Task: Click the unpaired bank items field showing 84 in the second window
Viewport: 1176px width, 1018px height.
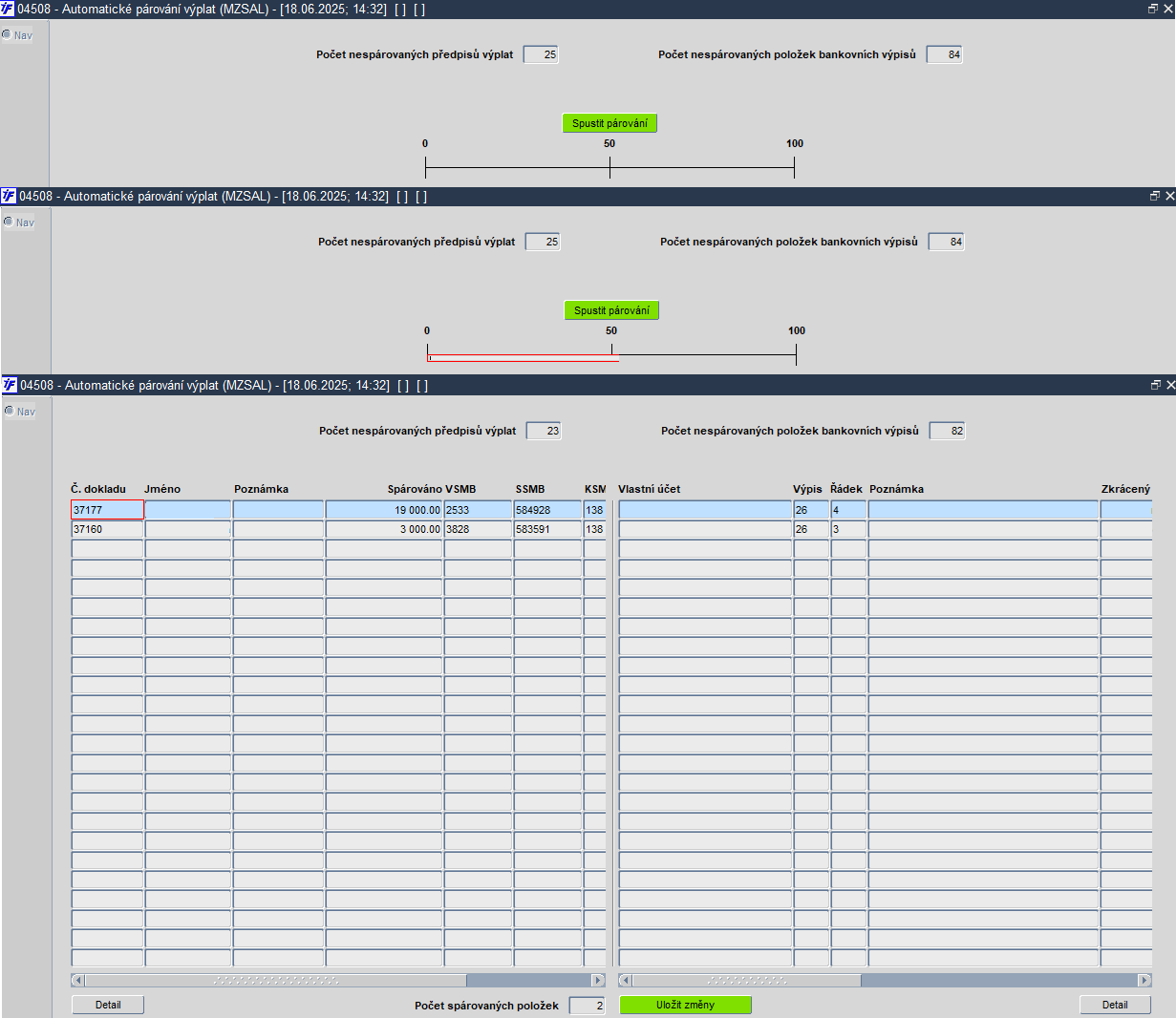Action: [x=947, y=242]
